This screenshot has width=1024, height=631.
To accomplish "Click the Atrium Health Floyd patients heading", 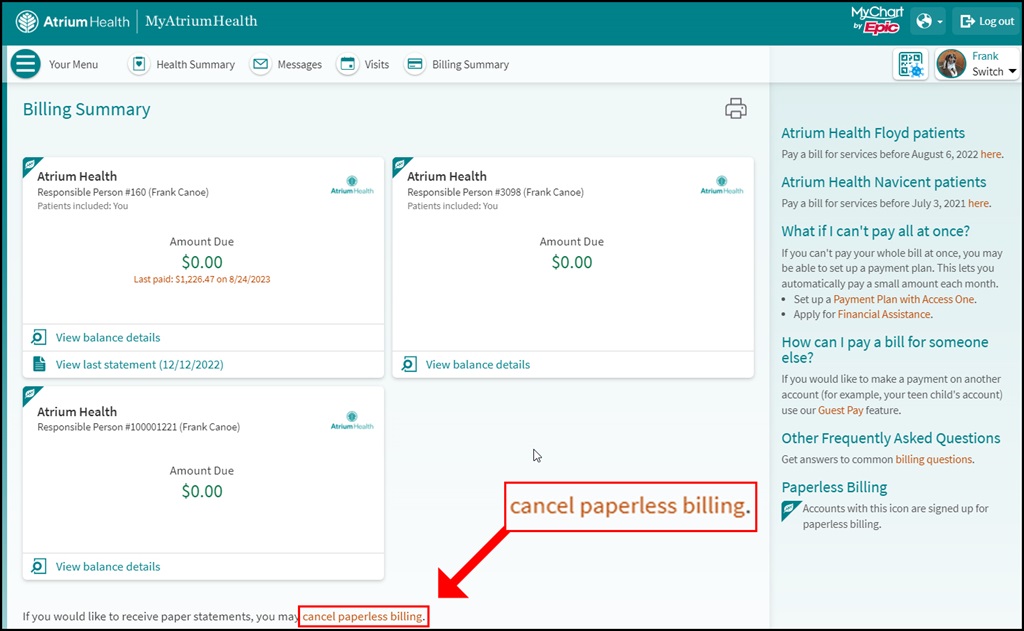I will (x=872, y=133).
